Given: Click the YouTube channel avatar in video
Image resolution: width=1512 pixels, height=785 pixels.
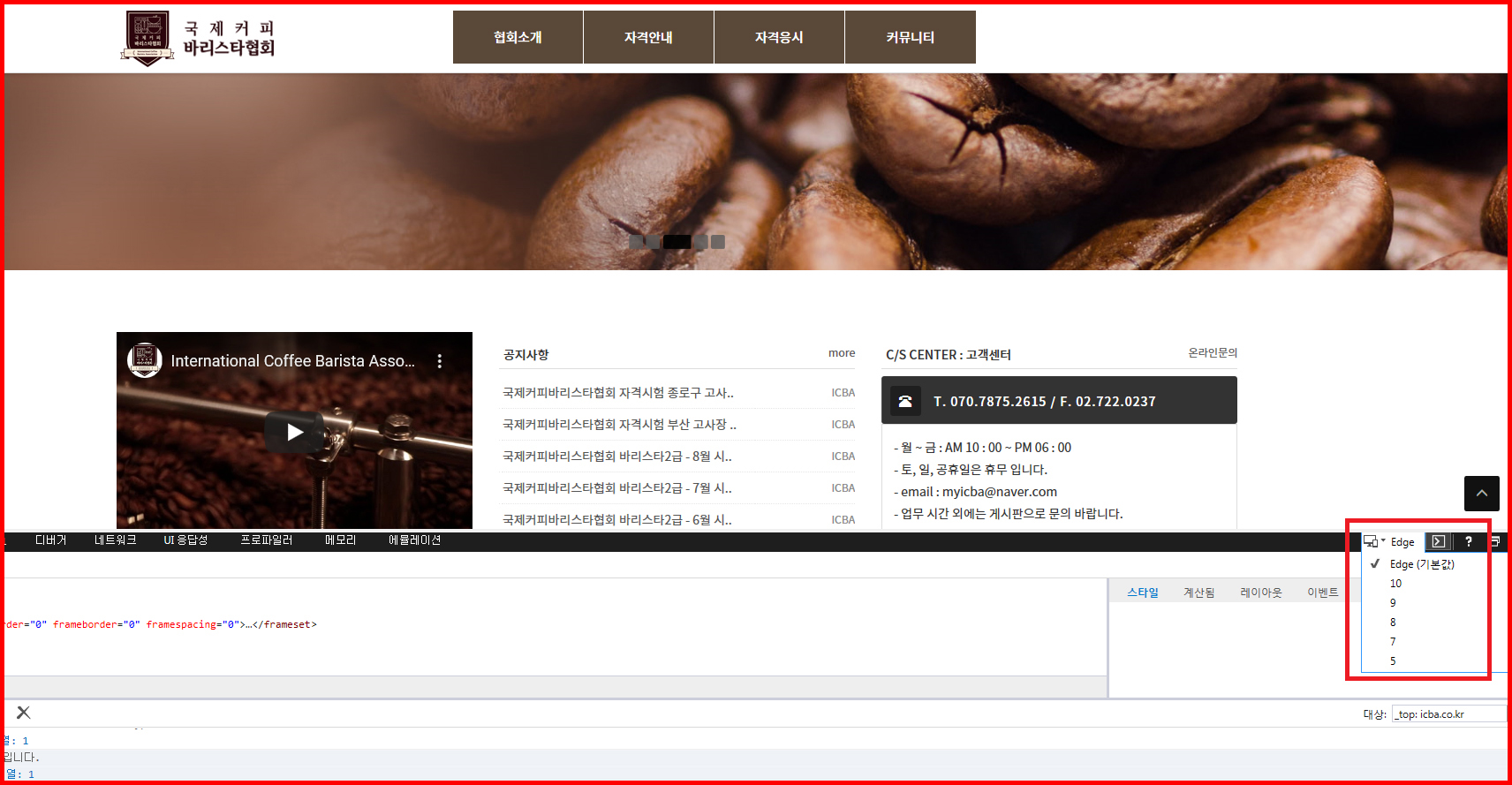Looking at the screenshot, I should click(145, 360).
